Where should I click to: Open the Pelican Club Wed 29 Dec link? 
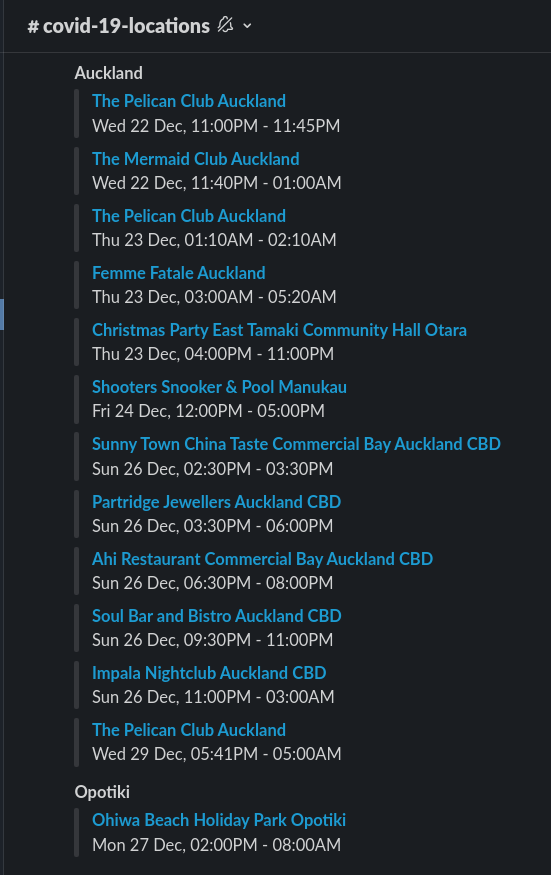tap(189, 730)
